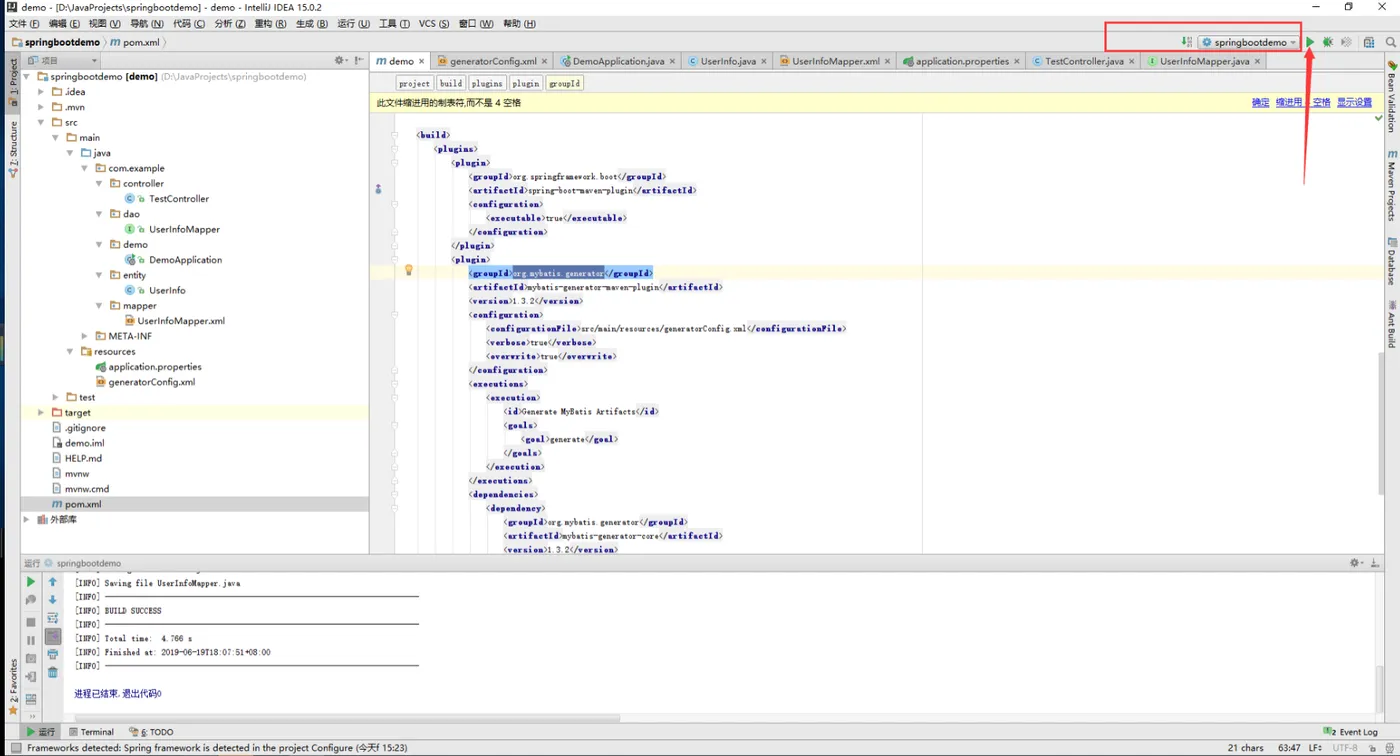The height and width of the screenshot is (756, 1400).
Task: Expand the .idea folder
Action: click(x=41, y=92)
